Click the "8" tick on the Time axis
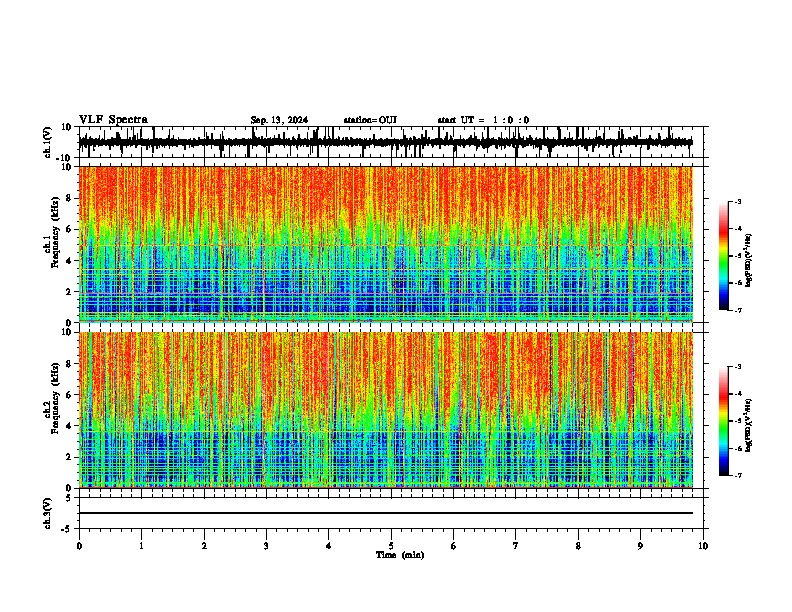The image size is (792, 612). [x=578, y=546]
